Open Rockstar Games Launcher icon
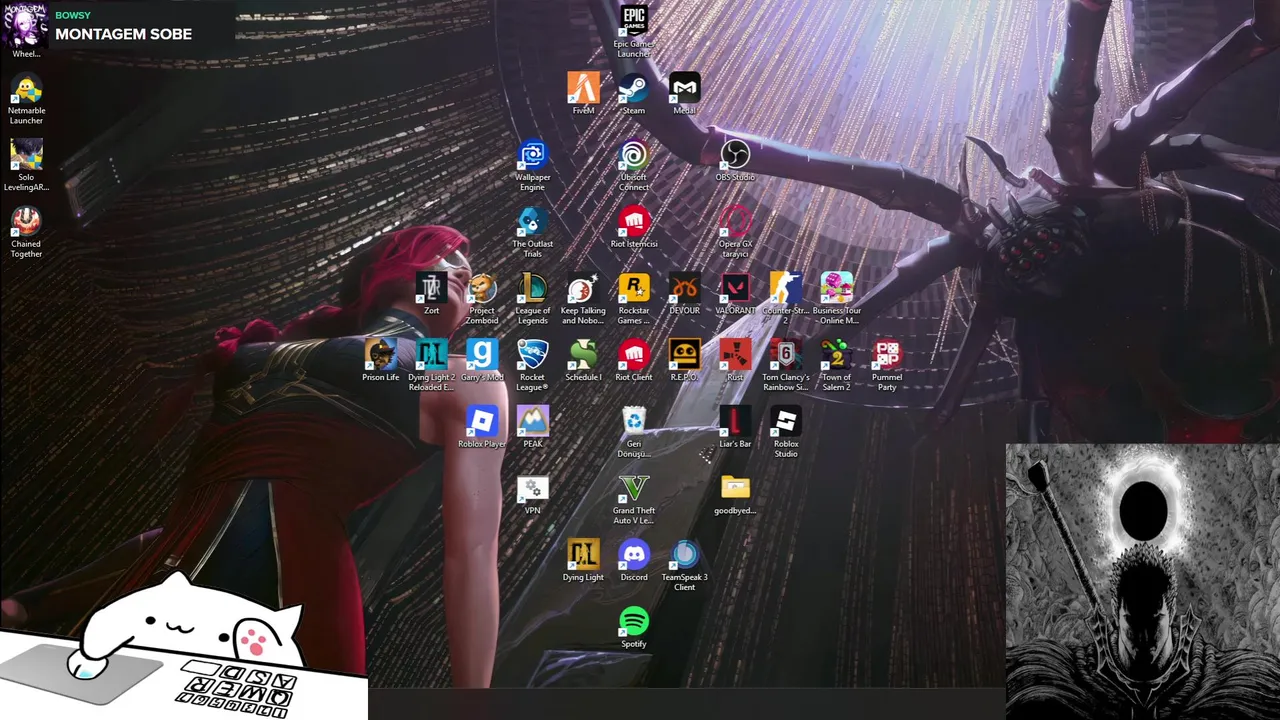1280x720 pixels. 634,288
